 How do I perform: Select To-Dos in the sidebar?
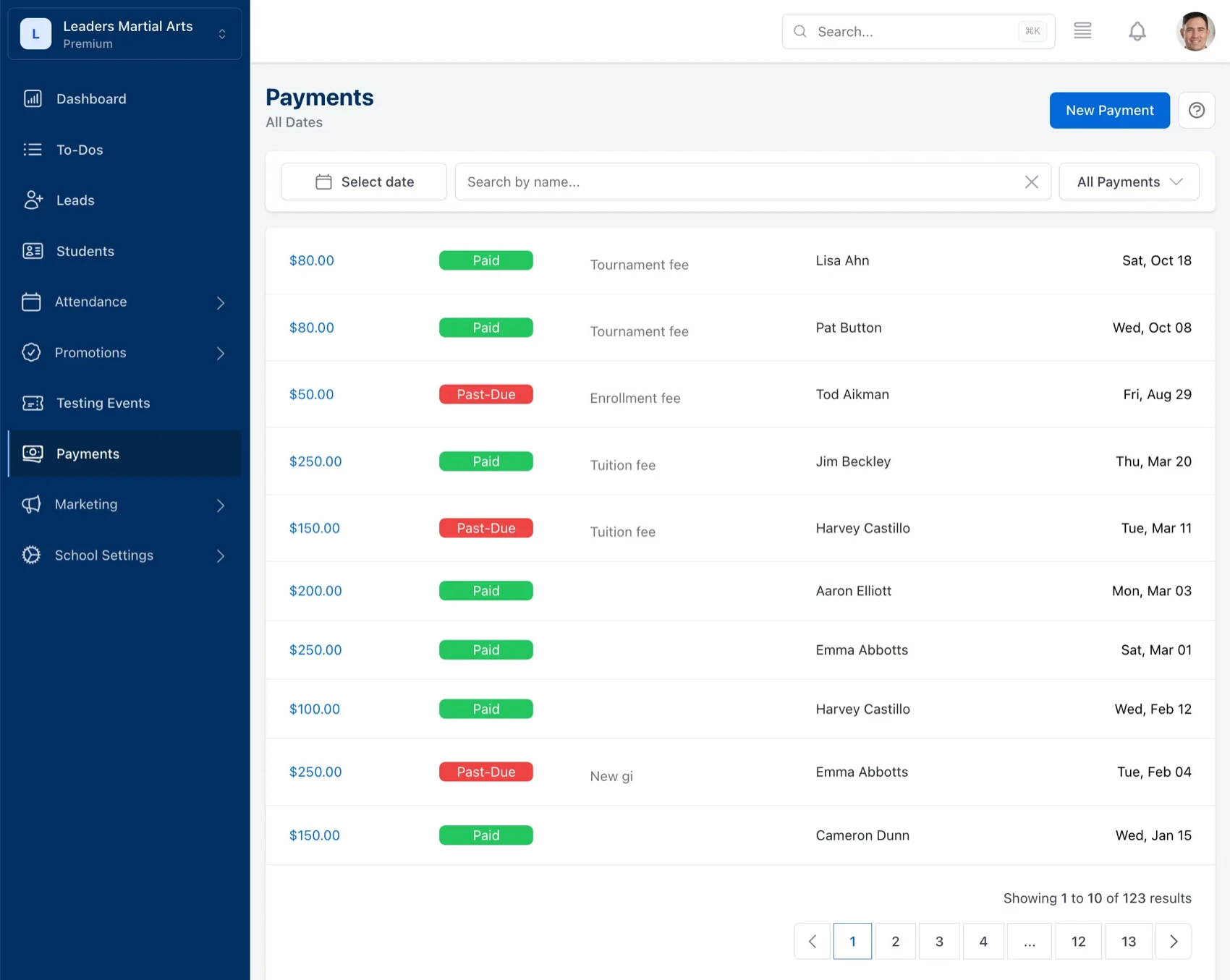tap(79, 150)
